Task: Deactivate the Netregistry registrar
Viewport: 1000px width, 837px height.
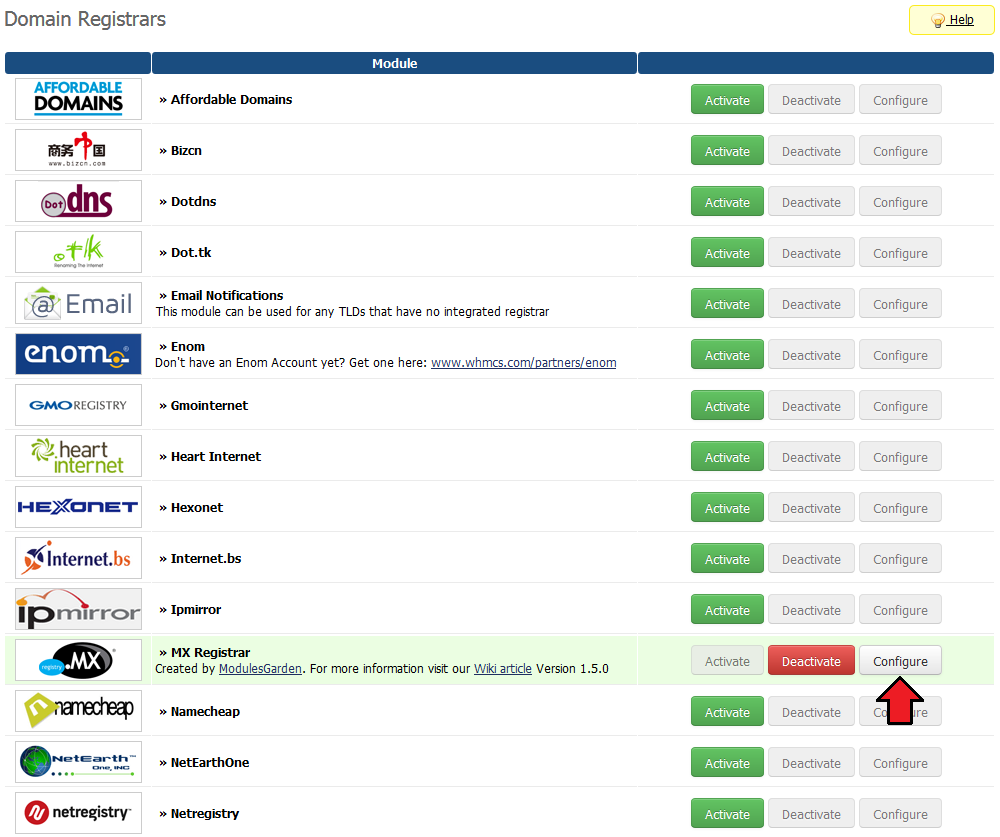Action: pos(811,814)
